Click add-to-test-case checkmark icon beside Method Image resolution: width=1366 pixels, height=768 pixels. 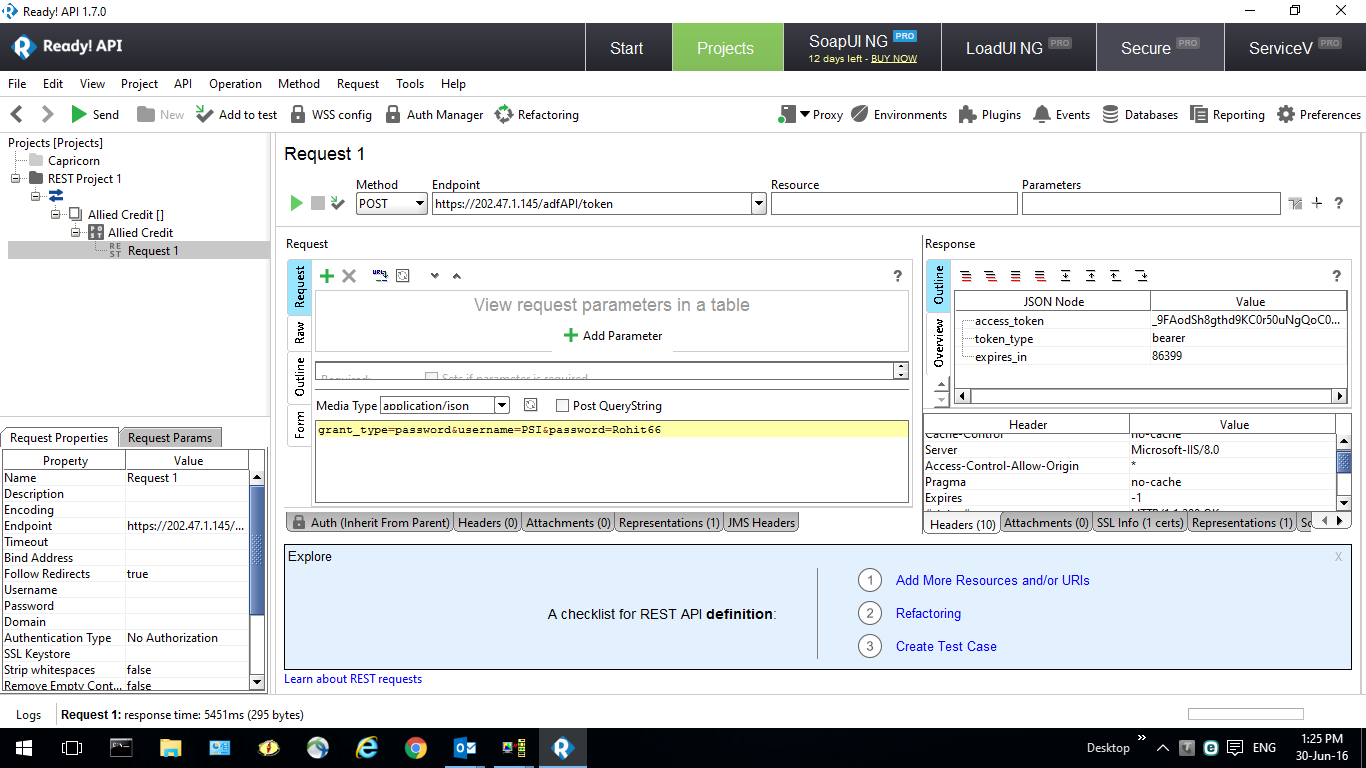click(338, 203)
